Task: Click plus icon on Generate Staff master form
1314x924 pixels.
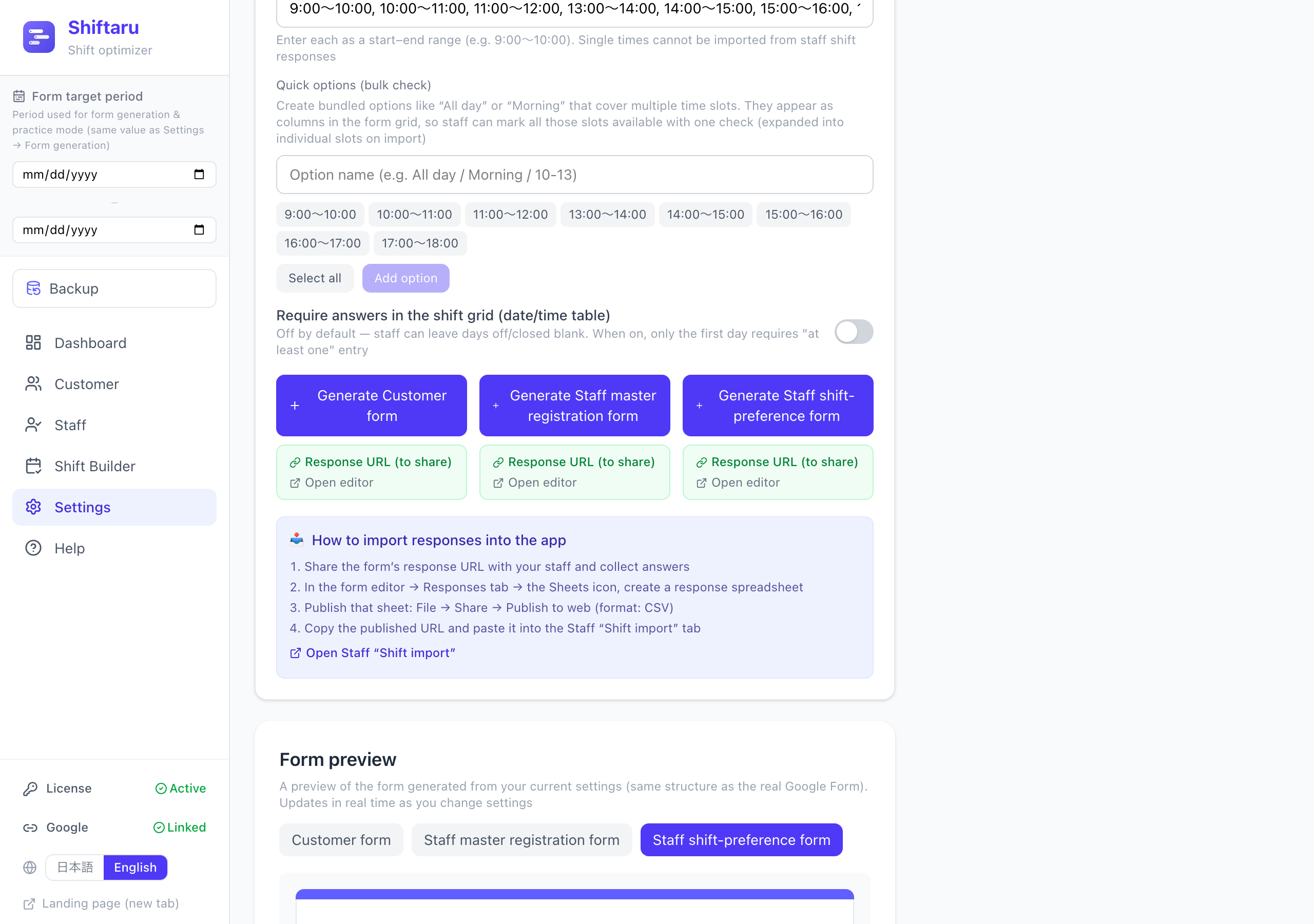Action: pyautogui.click(x=496, y=406)
